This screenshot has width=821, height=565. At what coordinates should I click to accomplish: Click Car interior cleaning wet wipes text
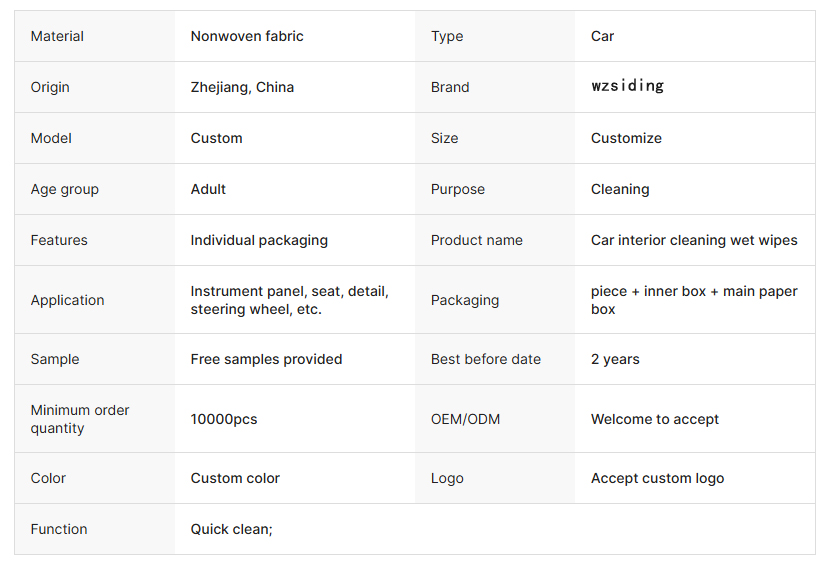tap(694, 240)
